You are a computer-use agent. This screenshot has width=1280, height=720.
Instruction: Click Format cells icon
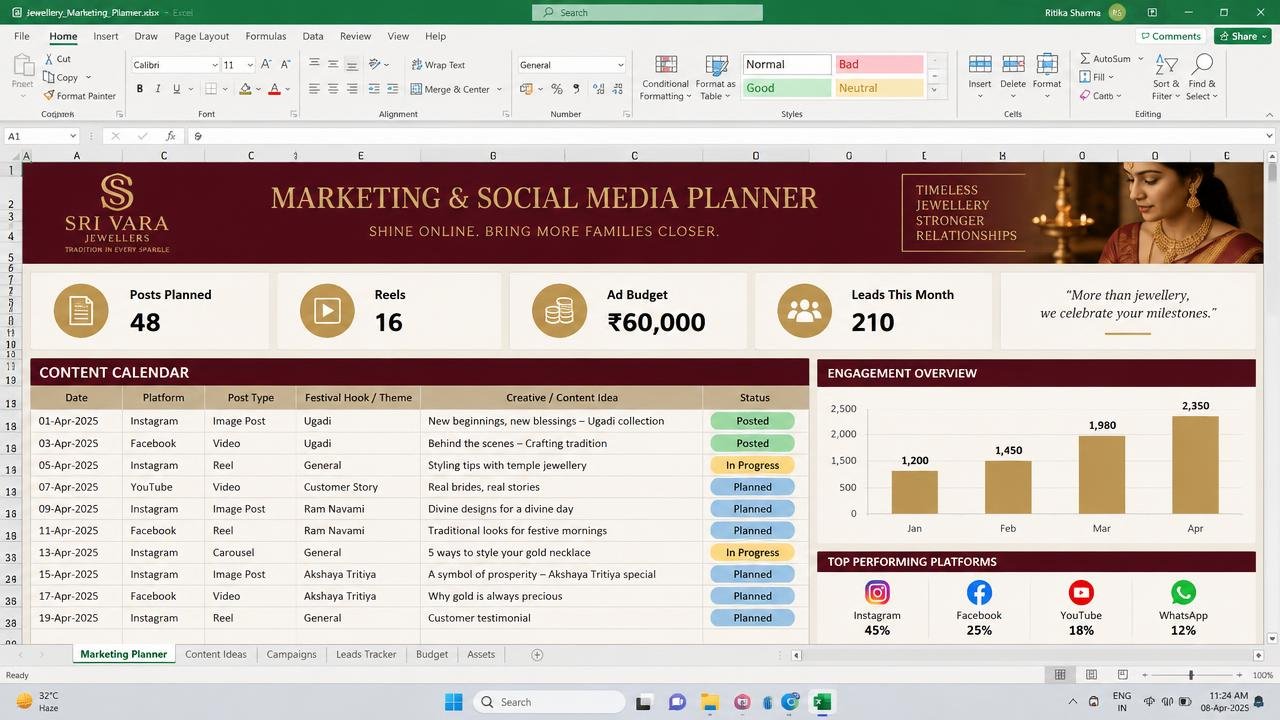pyautogui.click(x=1047, y=64)
